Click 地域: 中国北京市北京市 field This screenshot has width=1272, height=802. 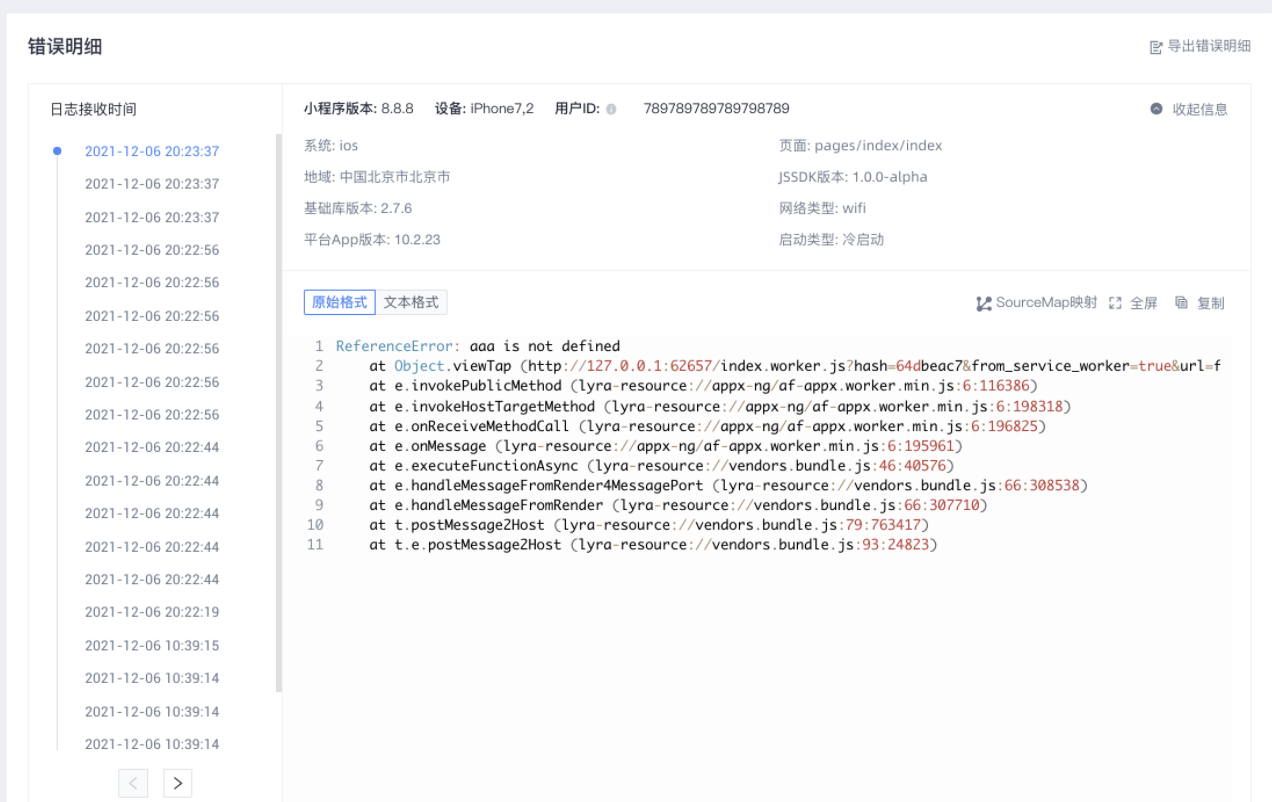pos(377,177)
